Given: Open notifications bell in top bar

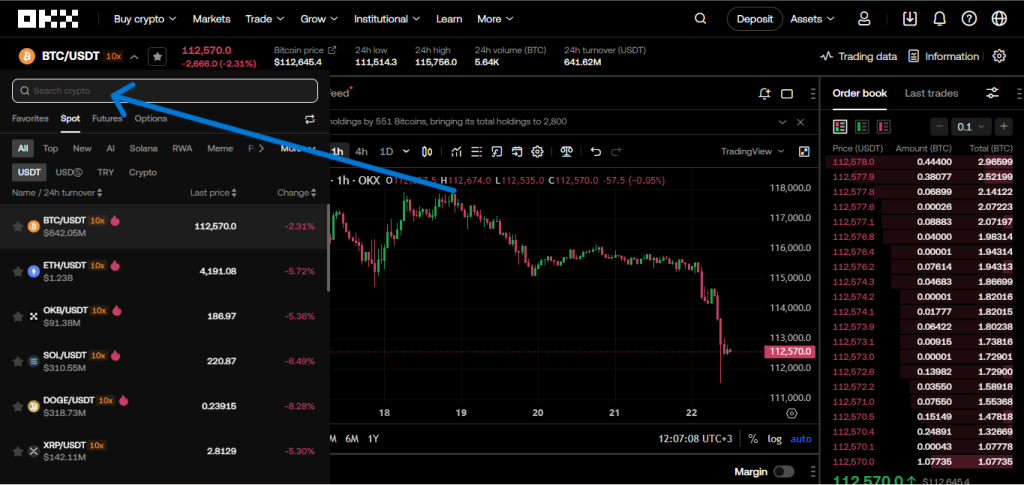Looking at the screenshot, I should click(939, 19).
